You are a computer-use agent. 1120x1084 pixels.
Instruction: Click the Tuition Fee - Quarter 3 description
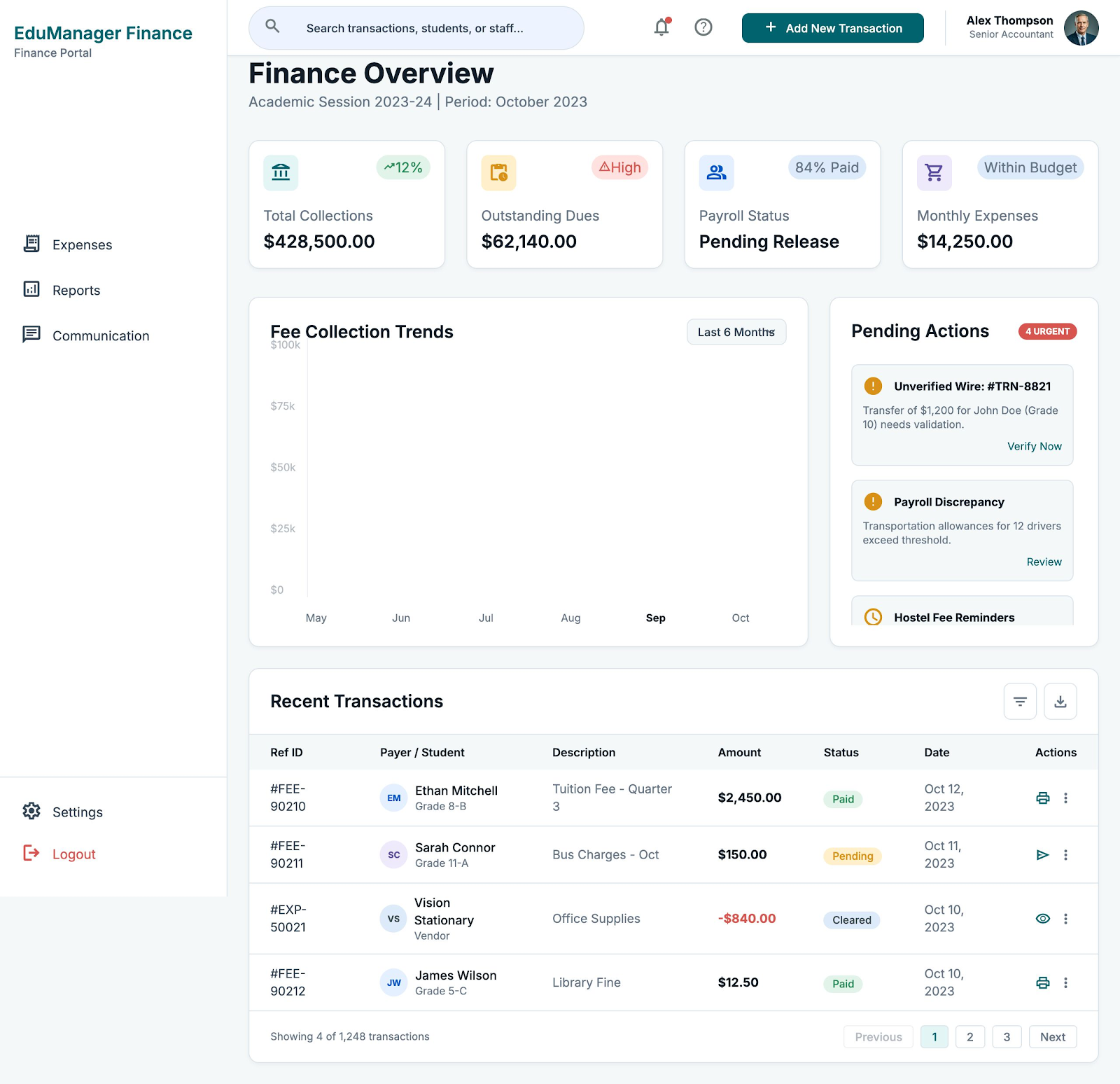pyautogui.click(x=612, y=798)
